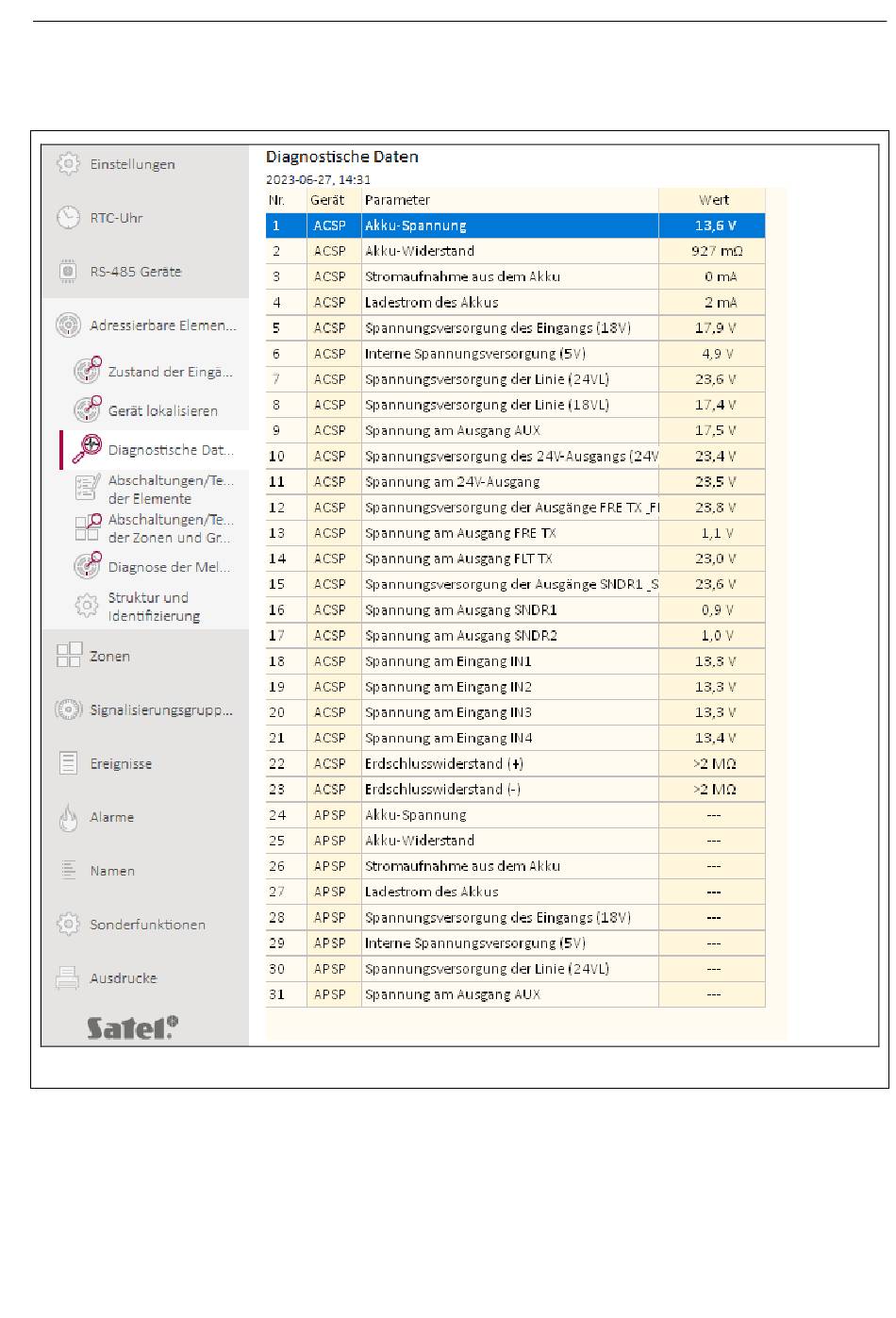This screenshot has width=896, height=1318.
Task: Select Stromaufnahme aus dem Akku row 3
Action: click(x=515, y=276)
